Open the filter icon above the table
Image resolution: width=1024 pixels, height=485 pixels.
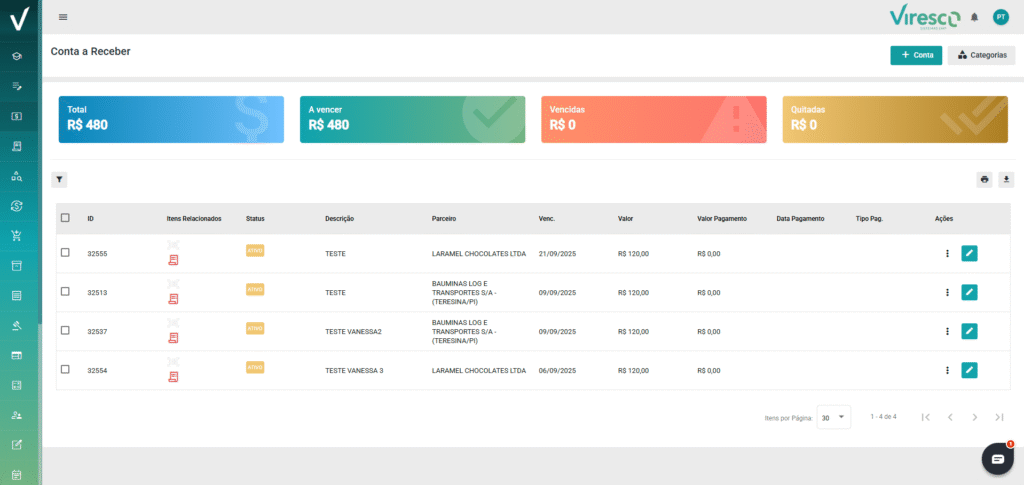click(59, 180)
